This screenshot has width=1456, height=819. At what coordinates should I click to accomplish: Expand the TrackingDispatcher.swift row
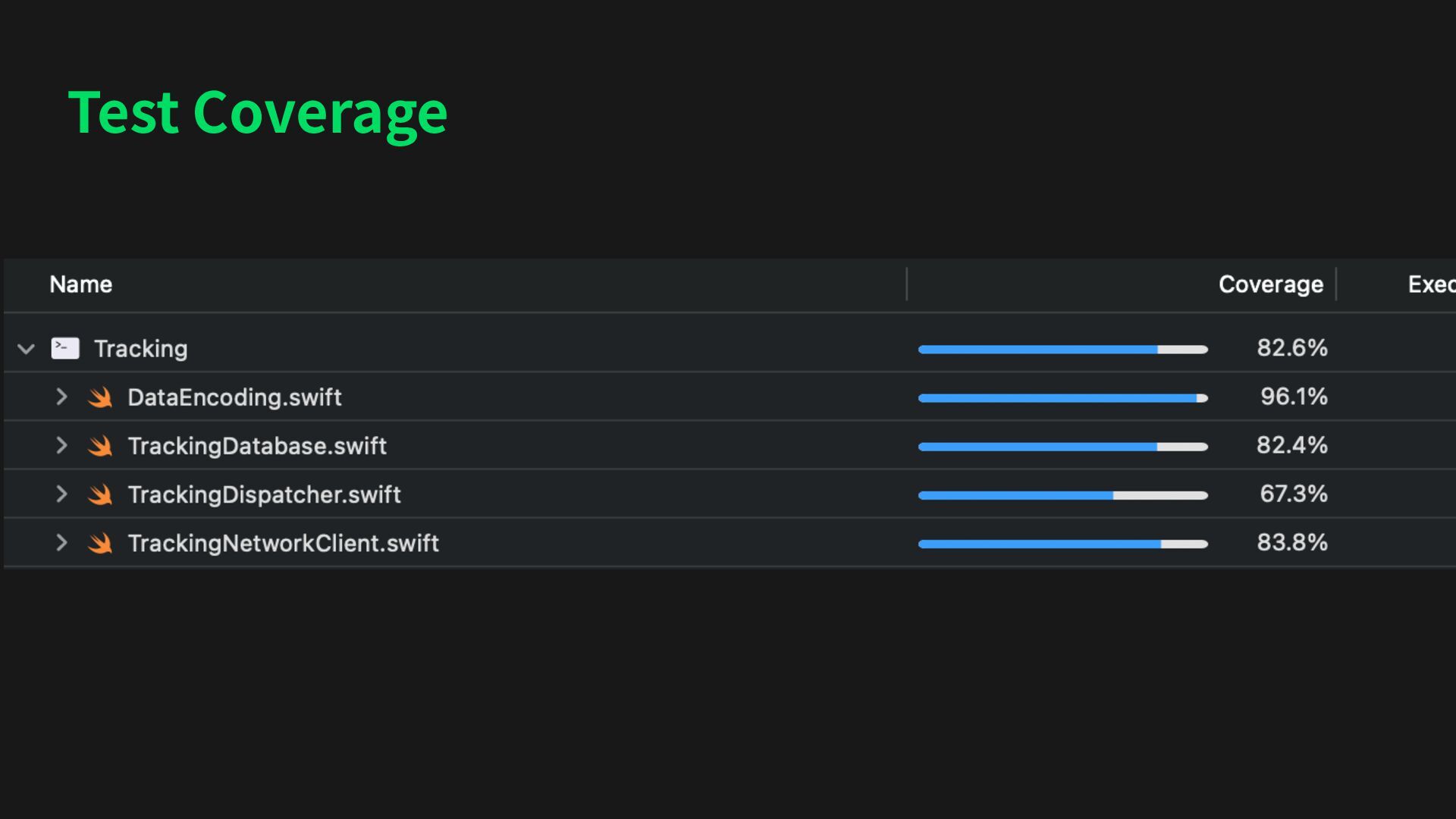(x=61, y=494)
